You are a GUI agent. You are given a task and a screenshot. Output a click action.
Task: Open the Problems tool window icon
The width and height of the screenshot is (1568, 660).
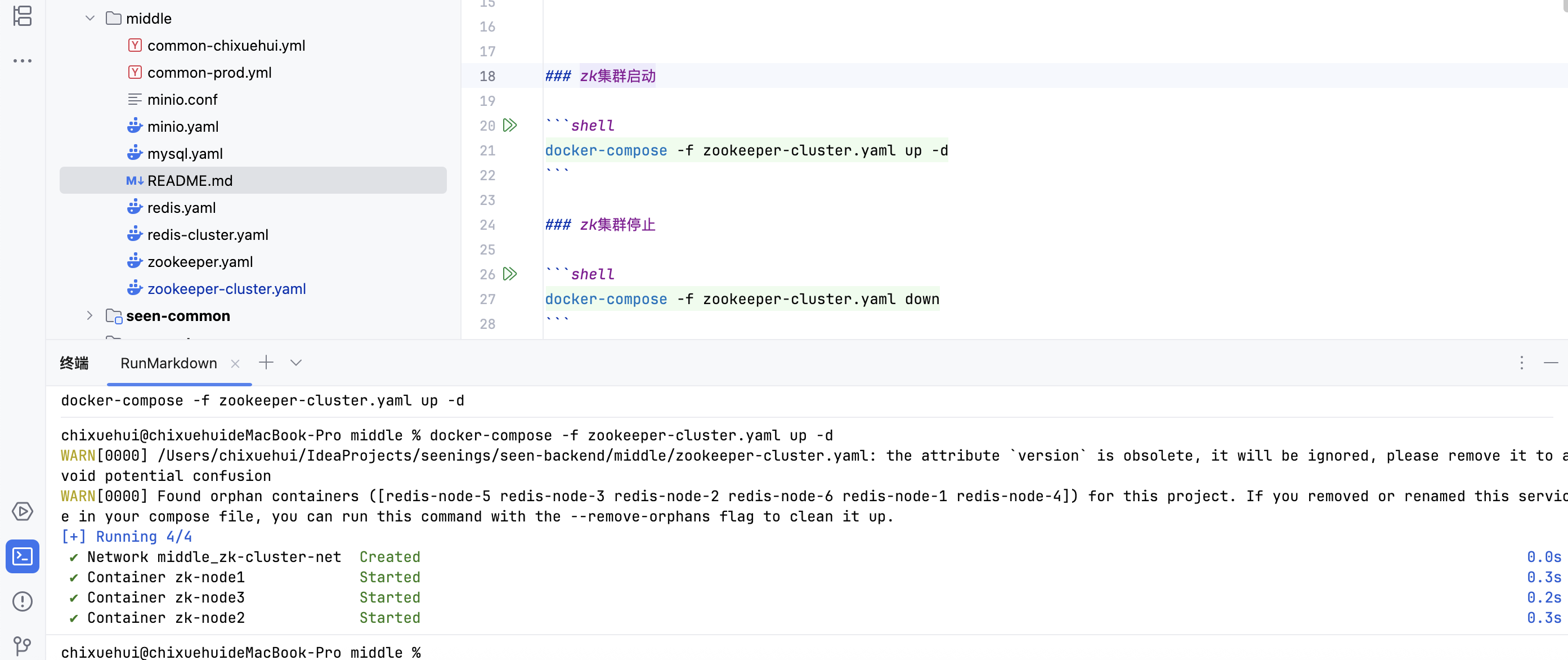[x=23, y=601]
